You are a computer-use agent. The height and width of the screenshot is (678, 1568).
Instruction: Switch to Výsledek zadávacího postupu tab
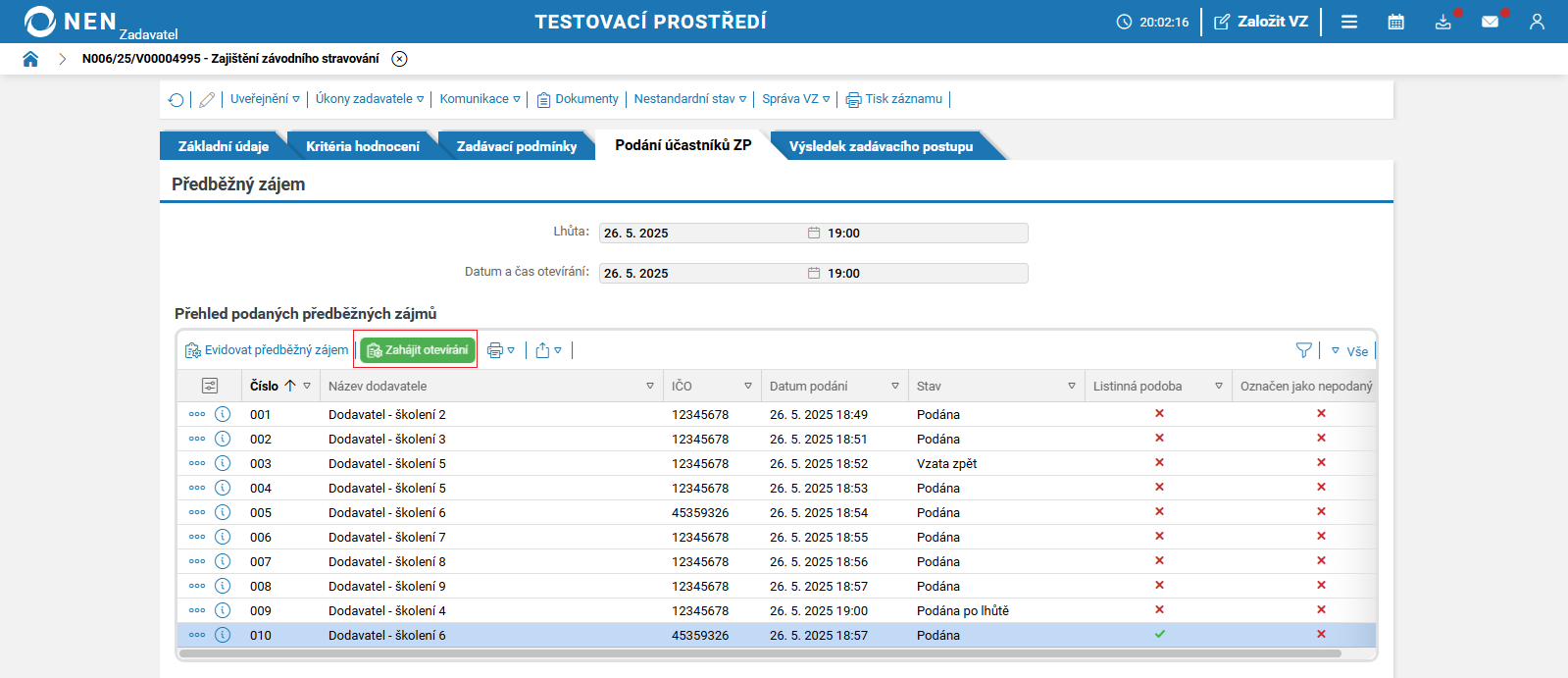[x=882, y=146]
